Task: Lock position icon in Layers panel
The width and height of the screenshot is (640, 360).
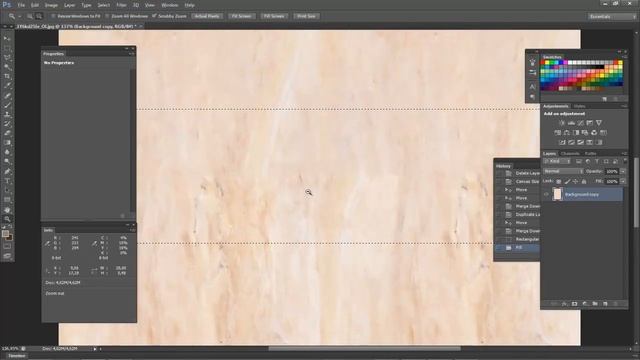Action: click(575, 181)
